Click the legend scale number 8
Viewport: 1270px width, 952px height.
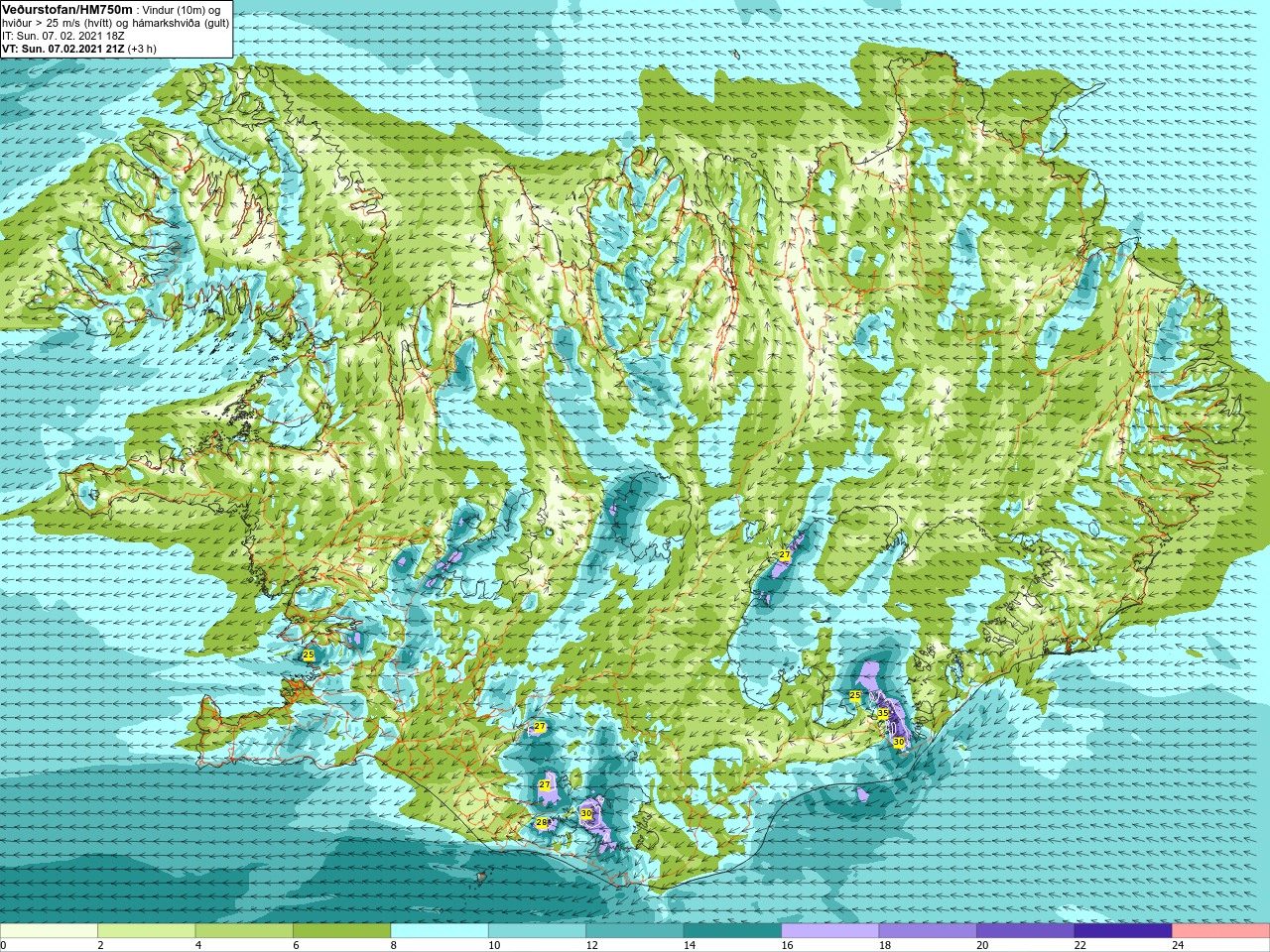pos(393,945)
